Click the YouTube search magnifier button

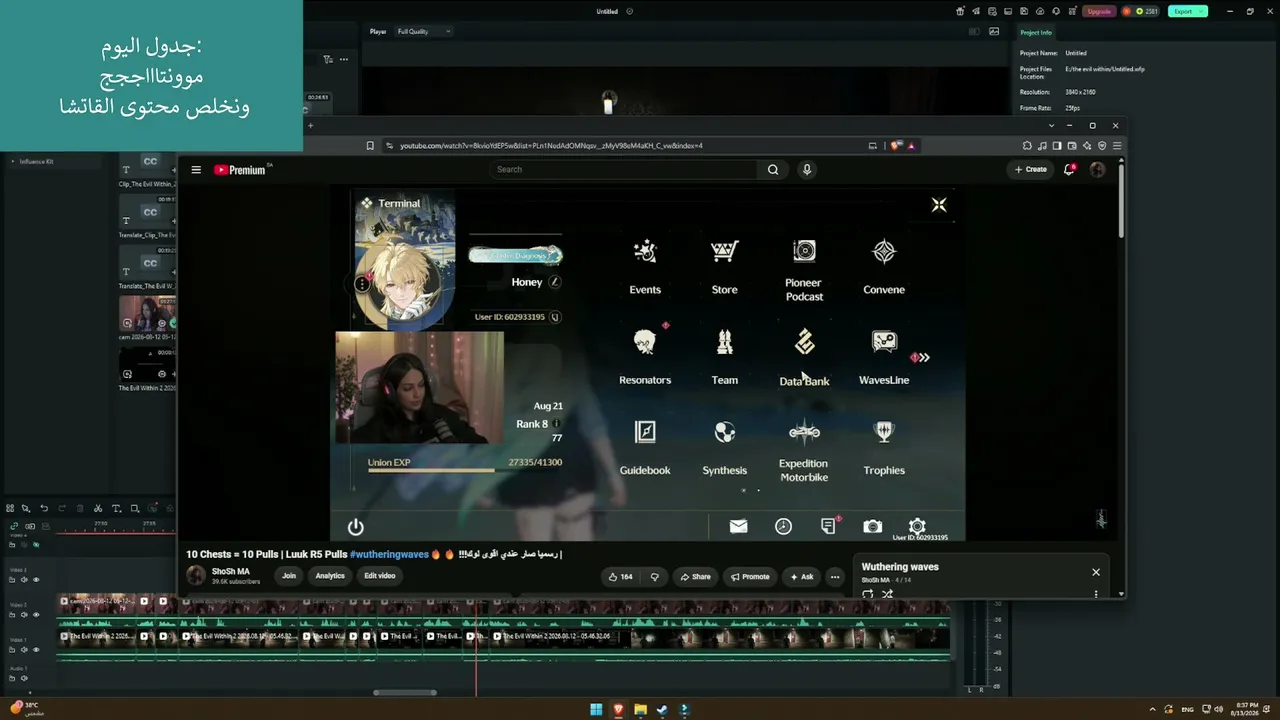point(773,169)
